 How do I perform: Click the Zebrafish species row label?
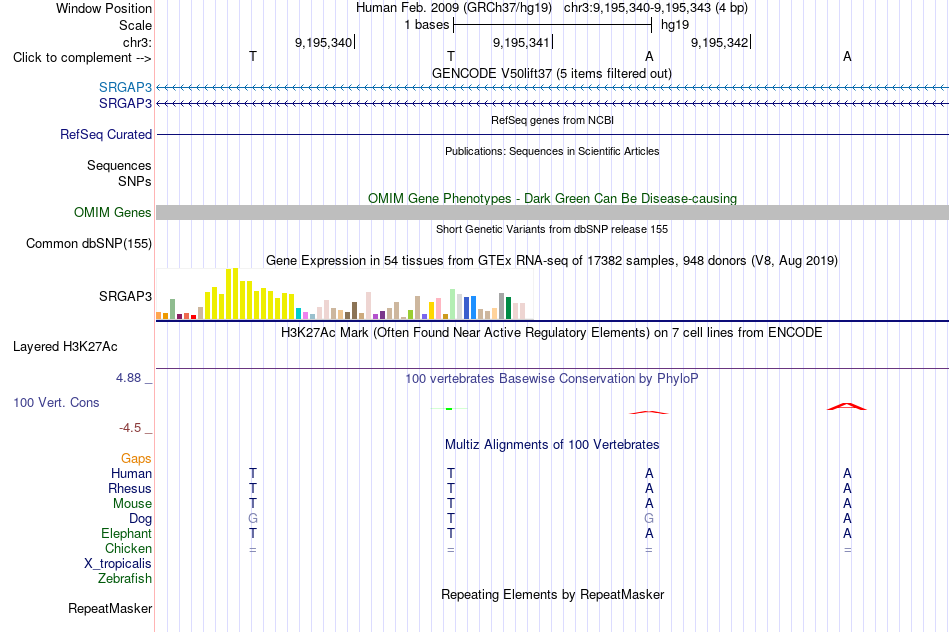click(125, 579)
